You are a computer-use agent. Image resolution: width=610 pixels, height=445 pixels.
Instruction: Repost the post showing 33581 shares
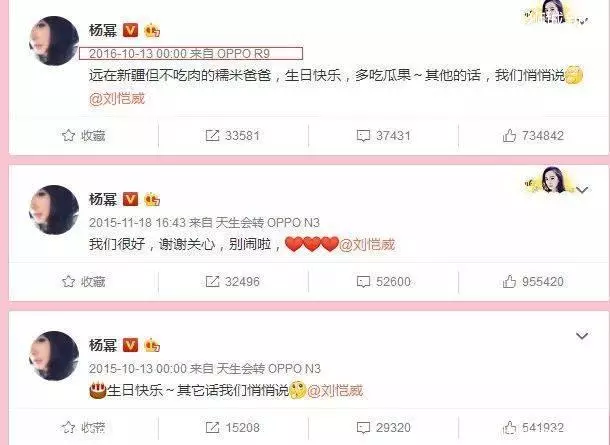click(233, 136)
